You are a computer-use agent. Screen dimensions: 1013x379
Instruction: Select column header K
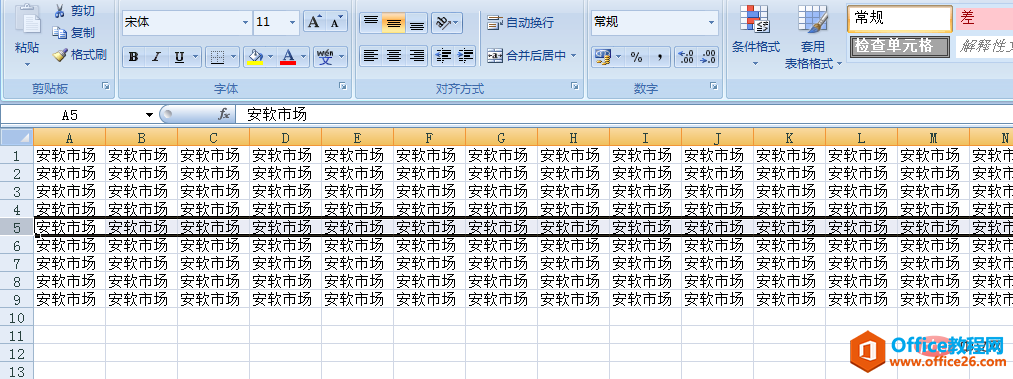tap(789, 137)
